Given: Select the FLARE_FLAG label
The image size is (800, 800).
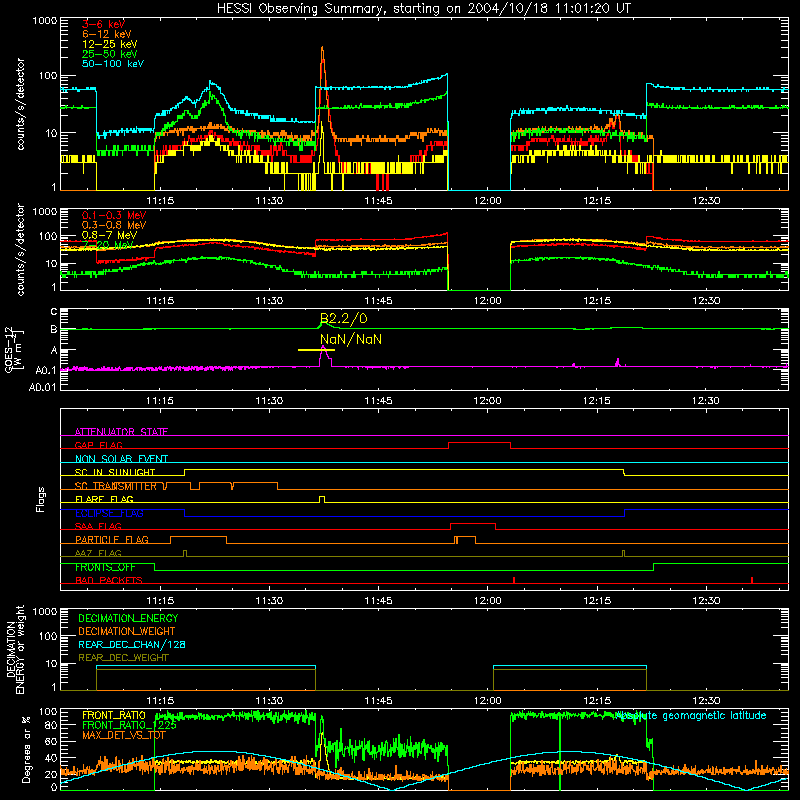Looking at the screenshot, I should click(x=104, y=499).
